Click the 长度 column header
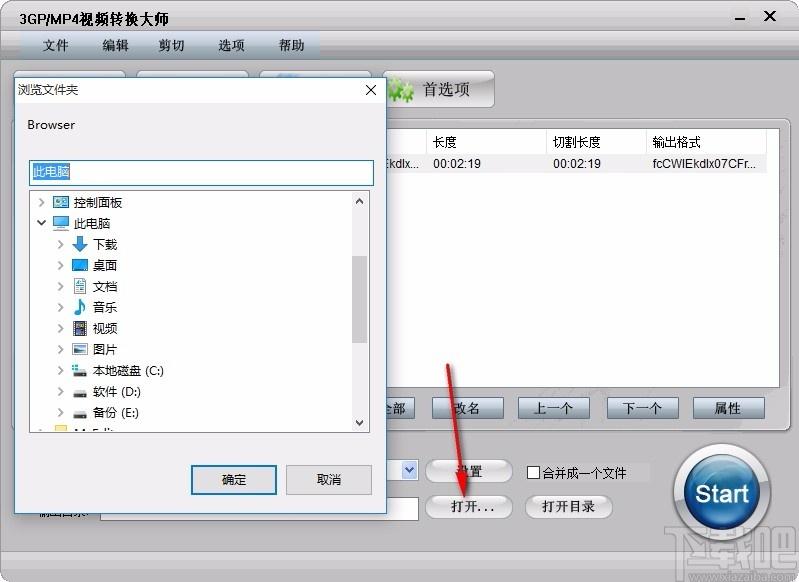 click(486, 142)
